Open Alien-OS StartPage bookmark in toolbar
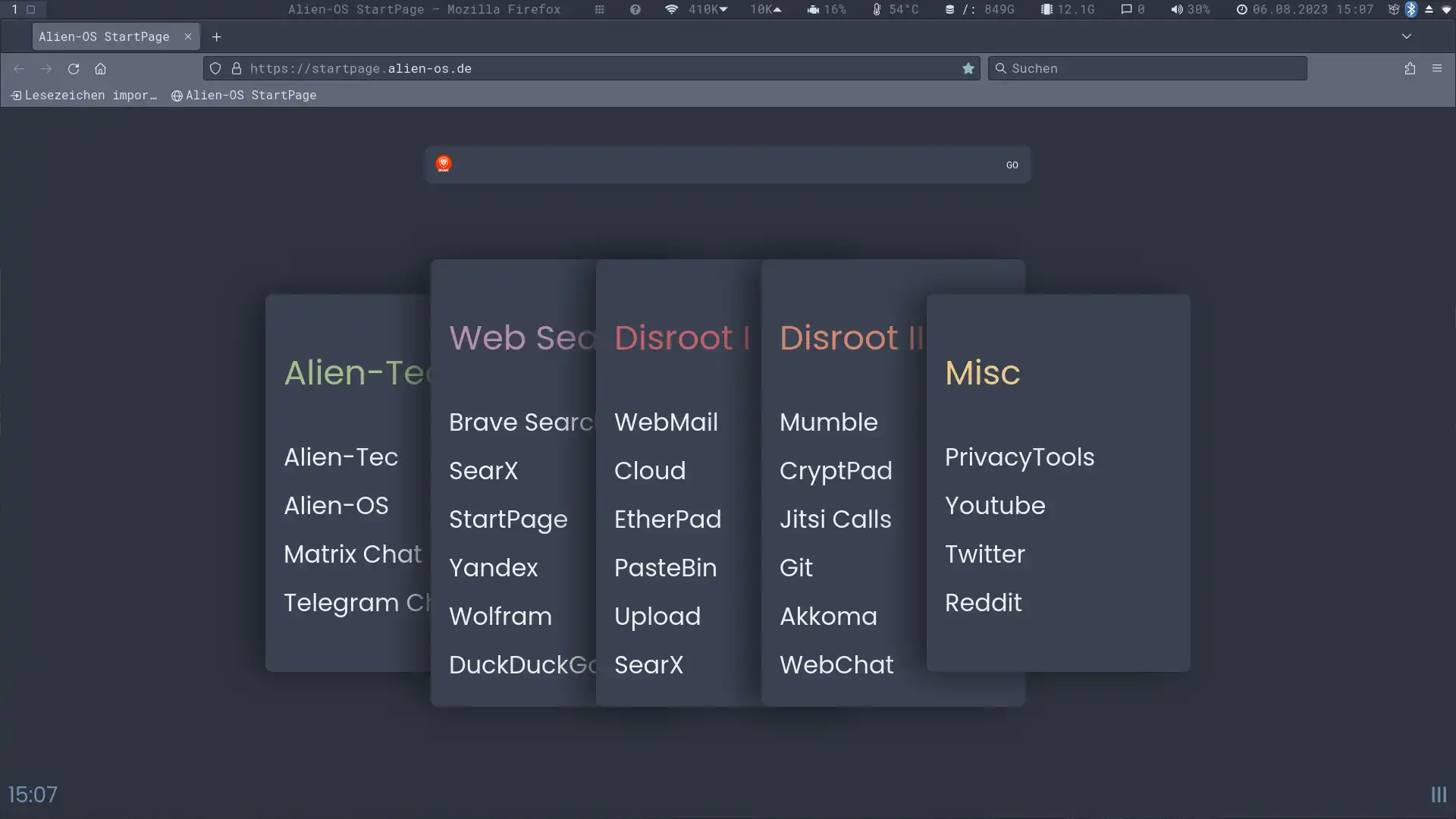This screenshot has height=819, width=1456. coord(244,95)
